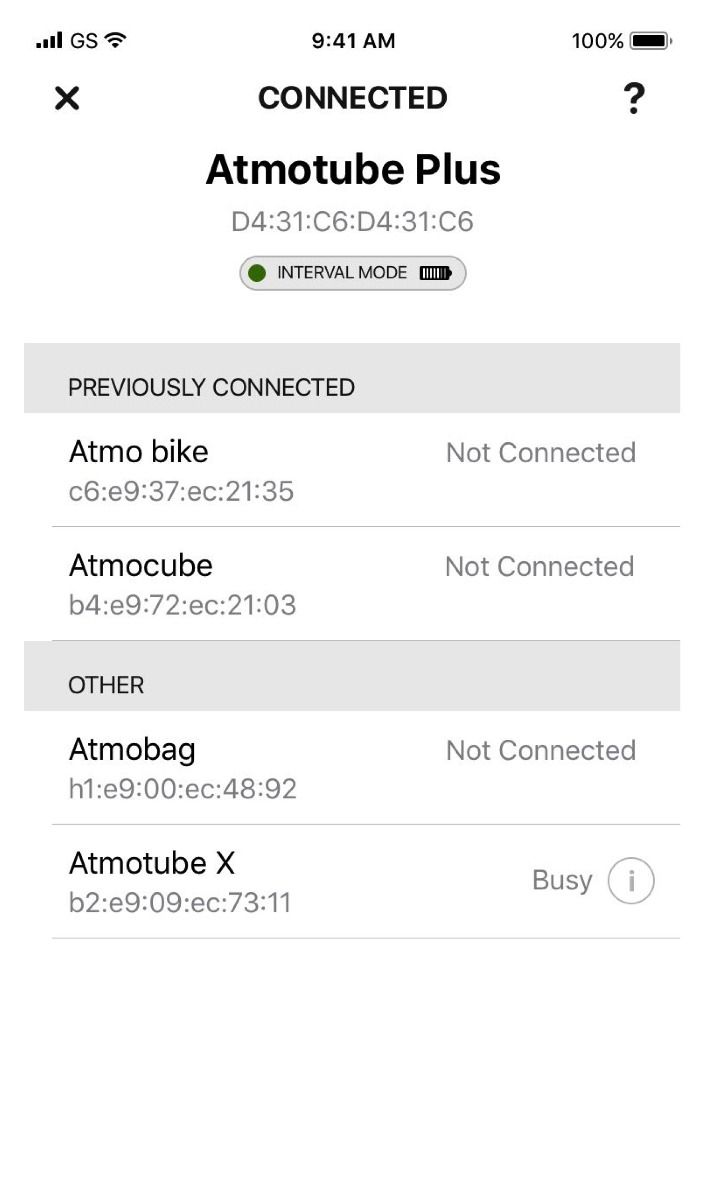
Task: Tap the X close icon at top left
Action: click(66, 98)
